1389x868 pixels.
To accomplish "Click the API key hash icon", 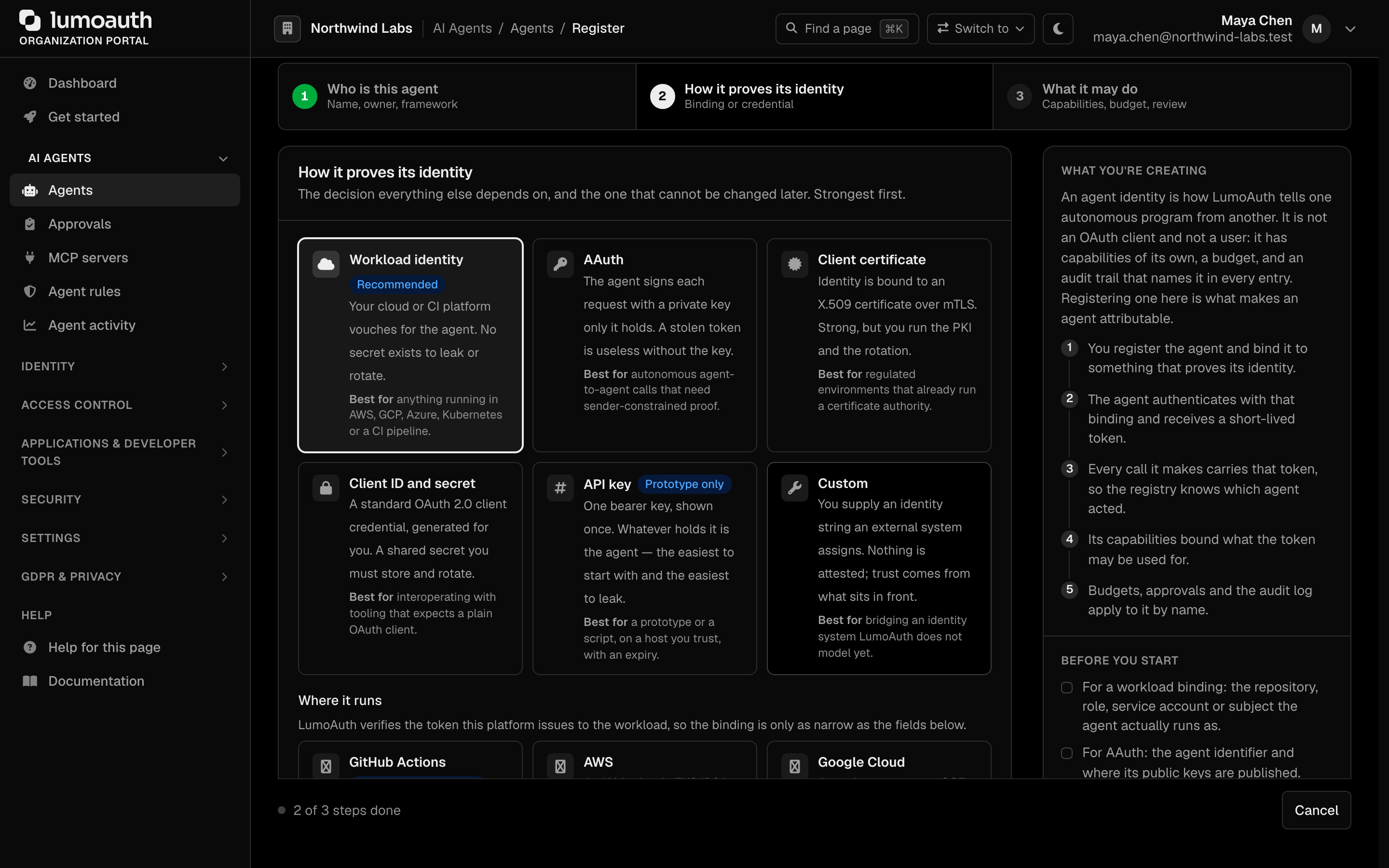I will (560, 488).
